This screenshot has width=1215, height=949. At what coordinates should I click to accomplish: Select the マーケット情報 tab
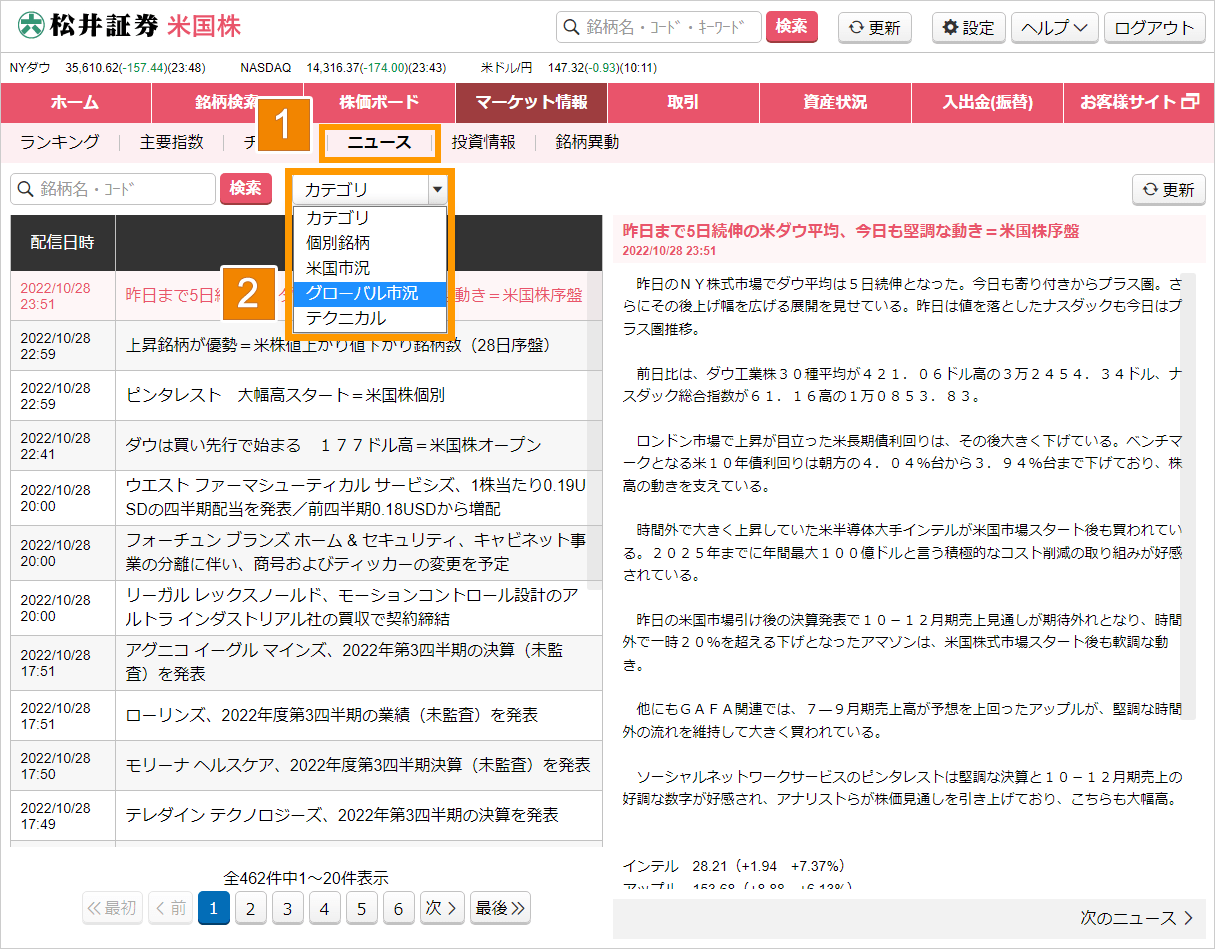click(x=531, y=103)
